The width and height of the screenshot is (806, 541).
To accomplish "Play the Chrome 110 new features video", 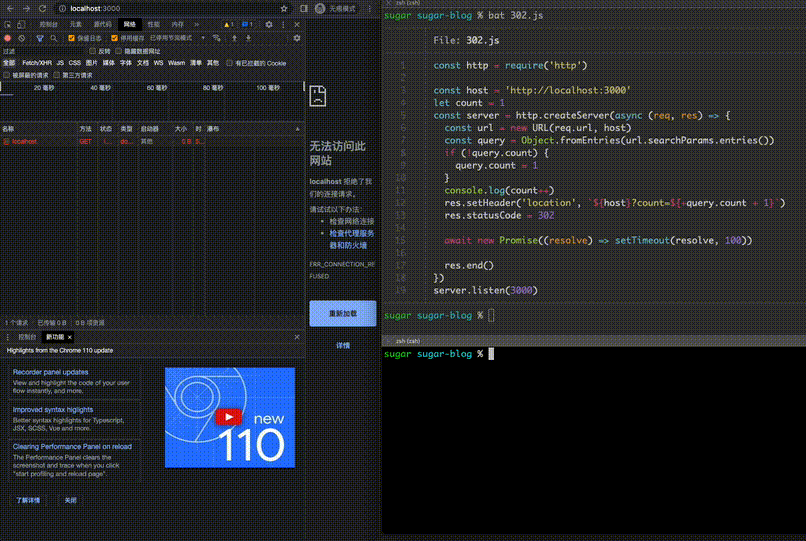I will (x=229, y=417).
